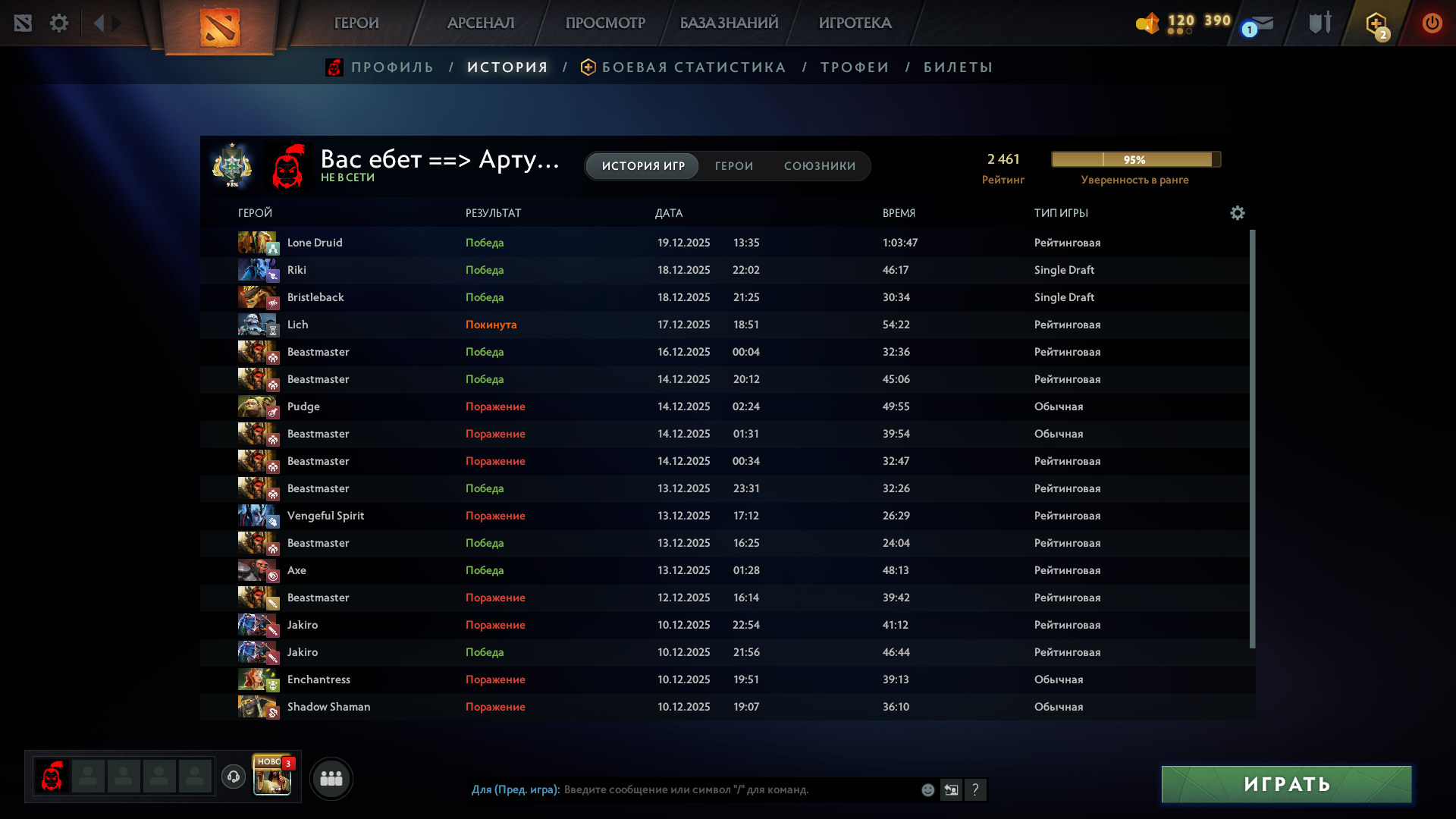Open the ИГРОТЕКА top menu
Image resolution: width=1456 pixels, height=819 pixels.
tap(855, 23)
